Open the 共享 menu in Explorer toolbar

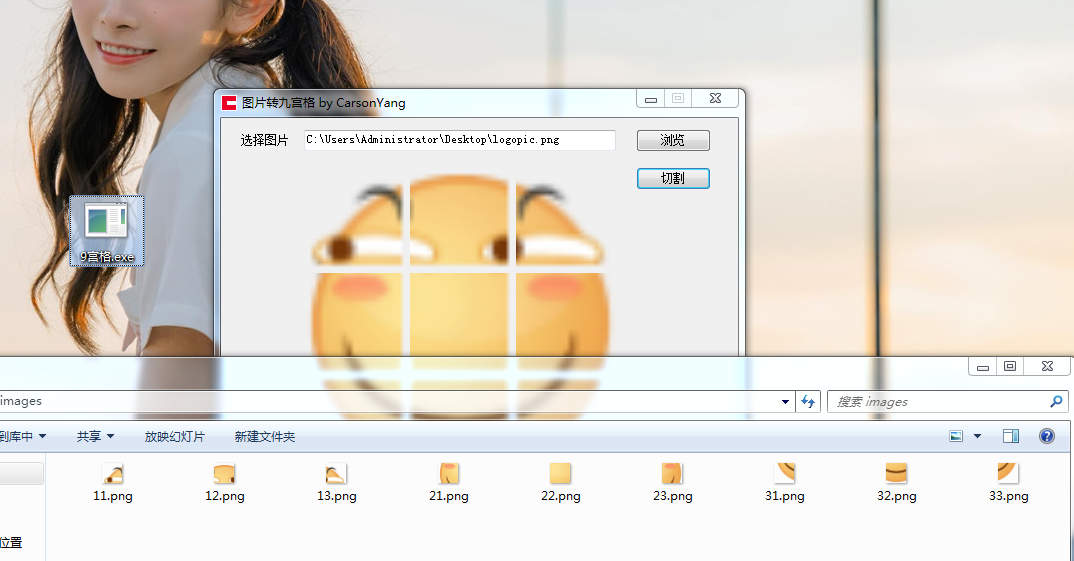(95, 436)
